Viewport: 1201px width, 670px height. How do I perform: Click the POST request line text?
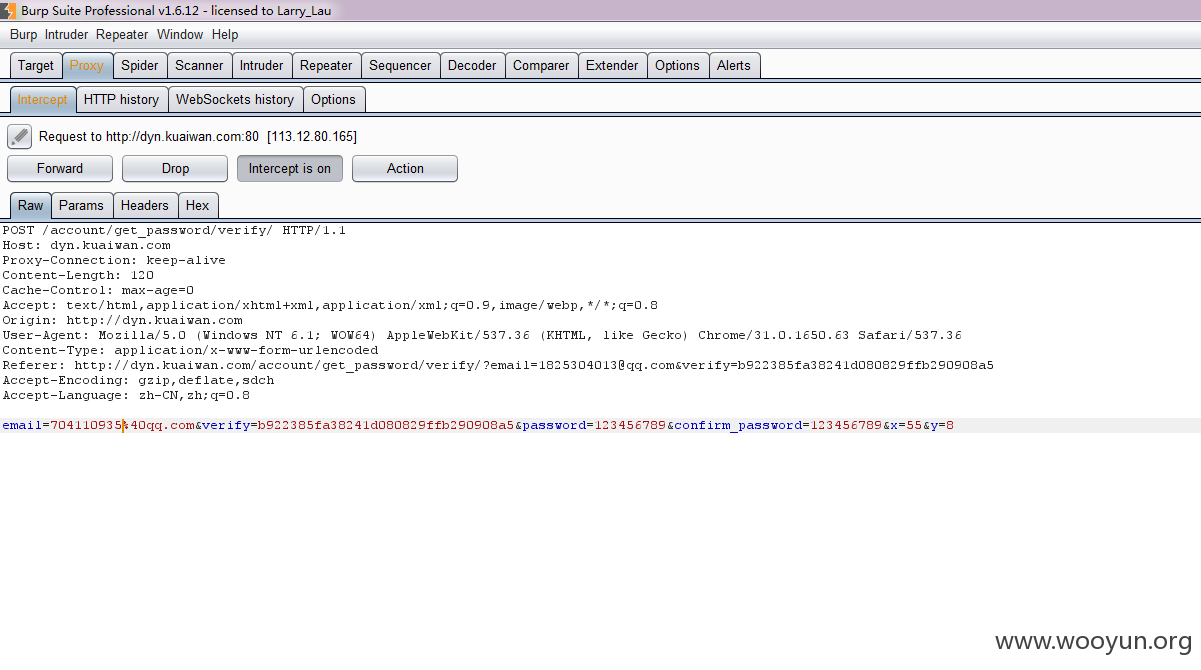[x=174, y=230]
